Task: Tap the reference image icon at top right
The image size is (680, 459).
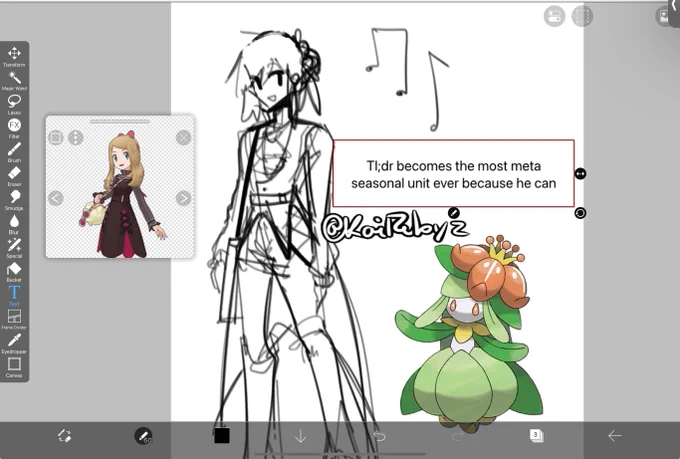Action: click(x=664, y=16)
